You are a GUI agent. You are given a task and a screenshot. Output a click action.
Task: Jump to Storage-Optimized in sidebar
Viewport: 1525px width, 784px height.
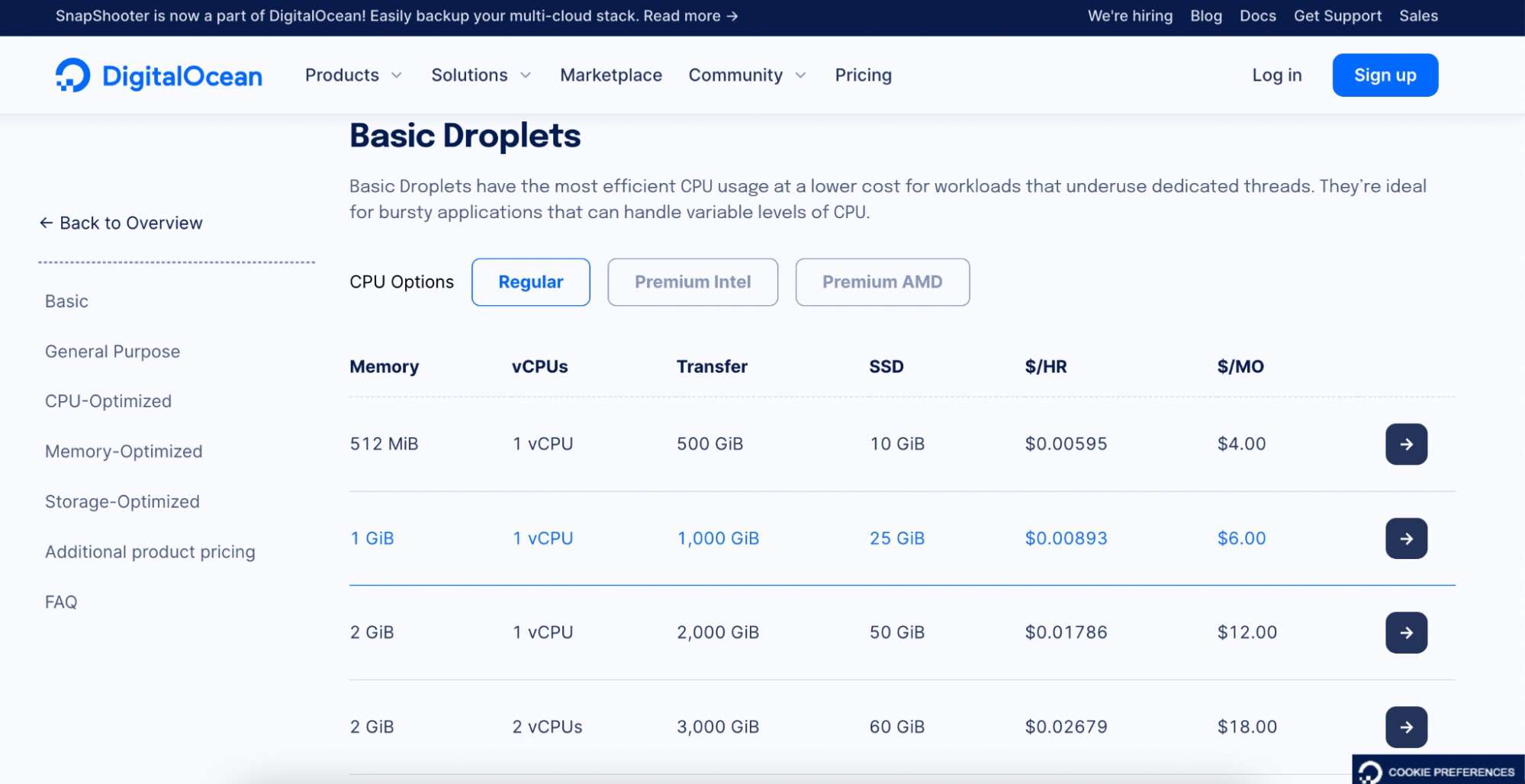point(122,502)
